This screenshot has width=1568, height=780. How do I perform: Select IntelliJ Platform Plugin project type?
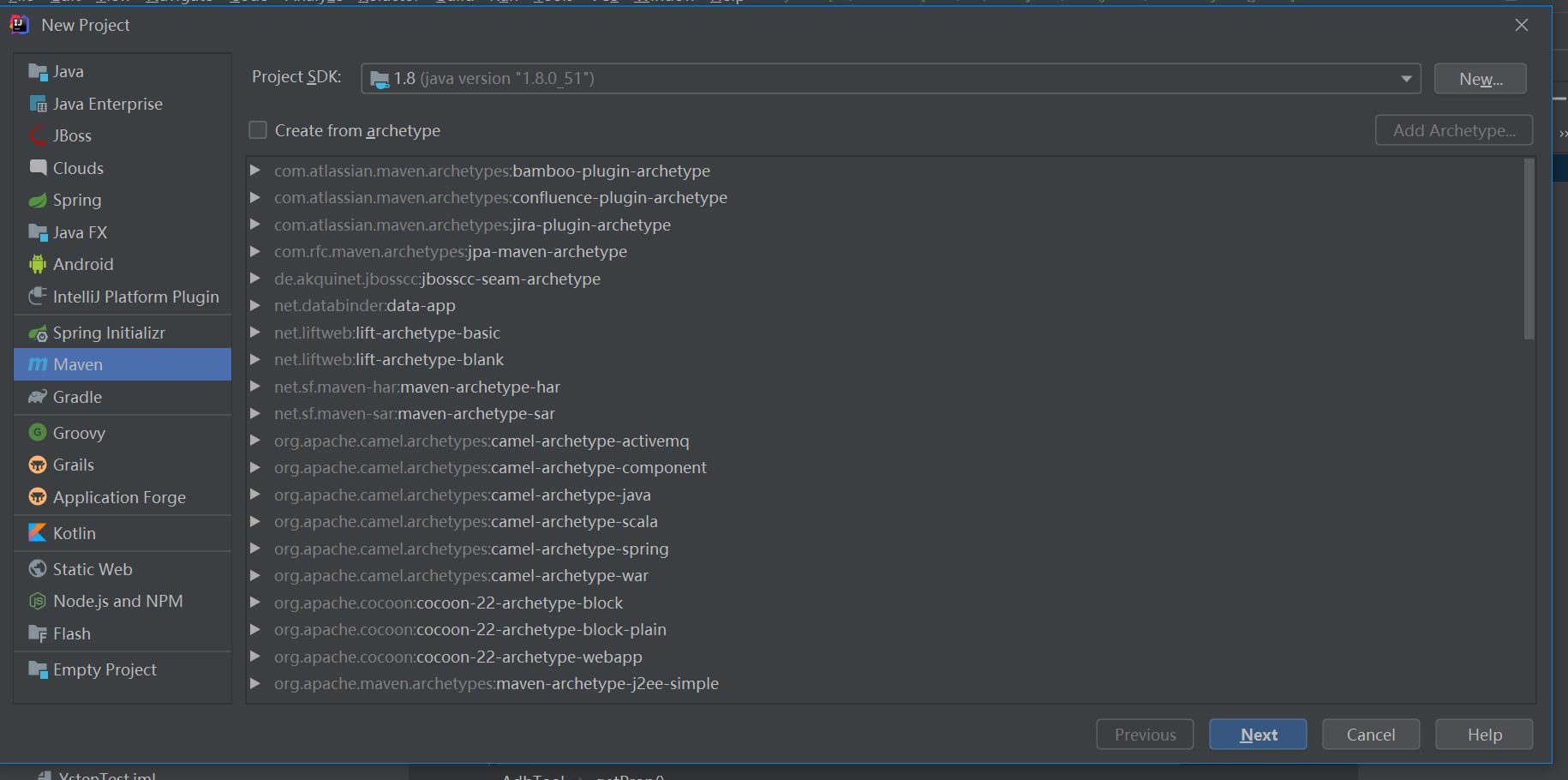[123, 297]
